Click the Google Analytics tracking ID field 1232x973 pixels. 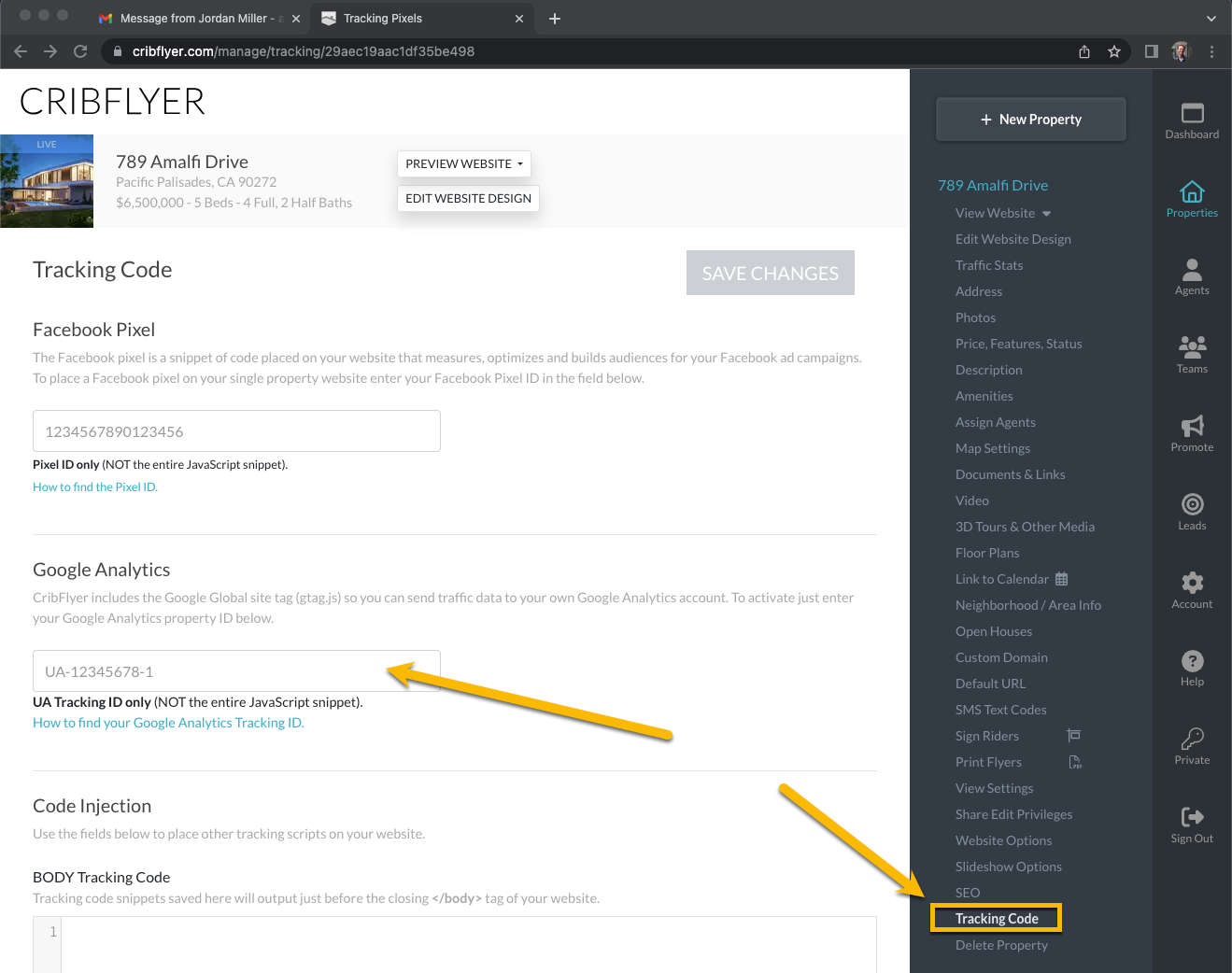click(236, 671)
